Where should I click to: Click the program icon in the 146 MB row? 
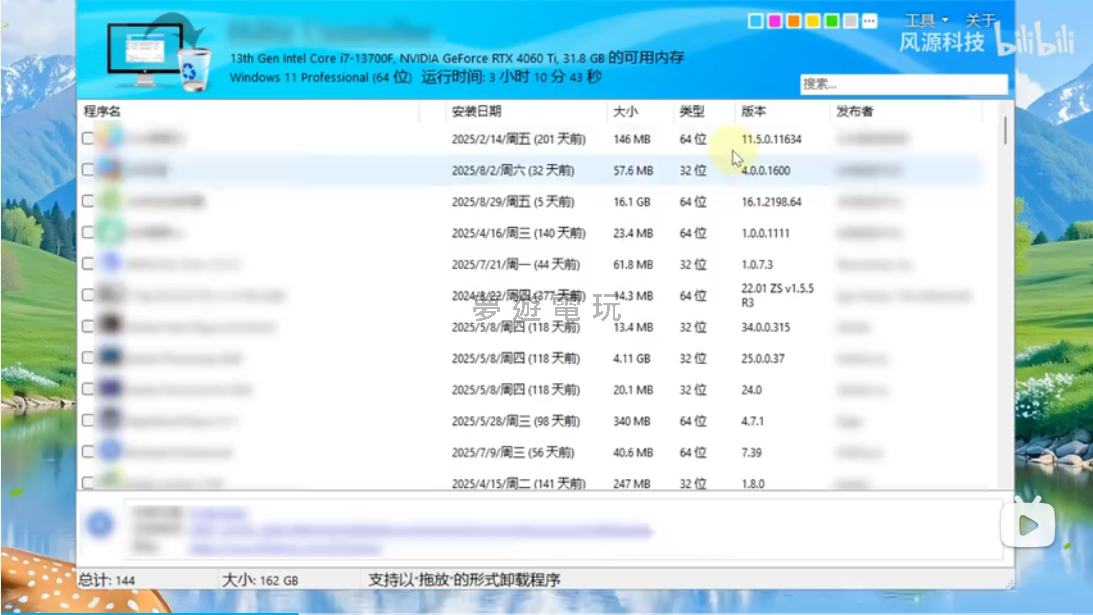110,137
